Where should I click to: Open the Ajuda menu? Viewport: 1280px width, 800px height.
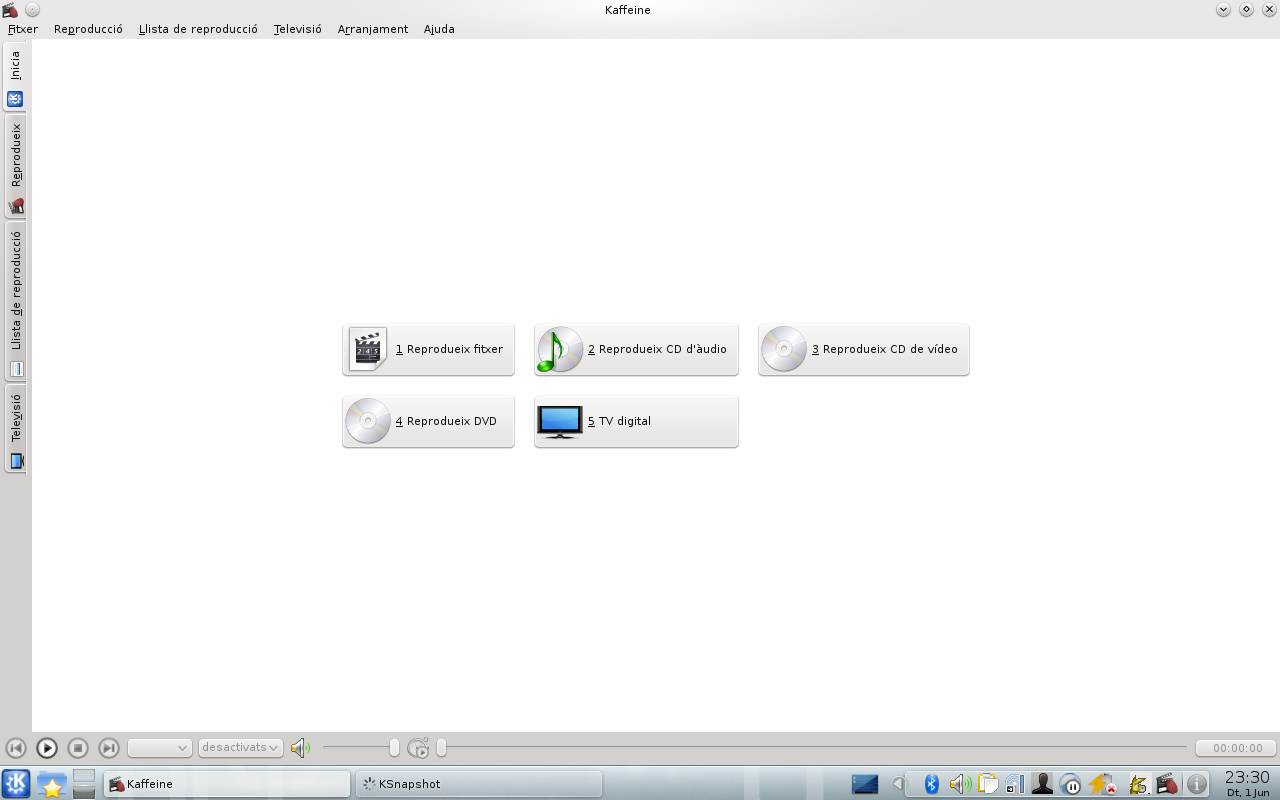439,29
